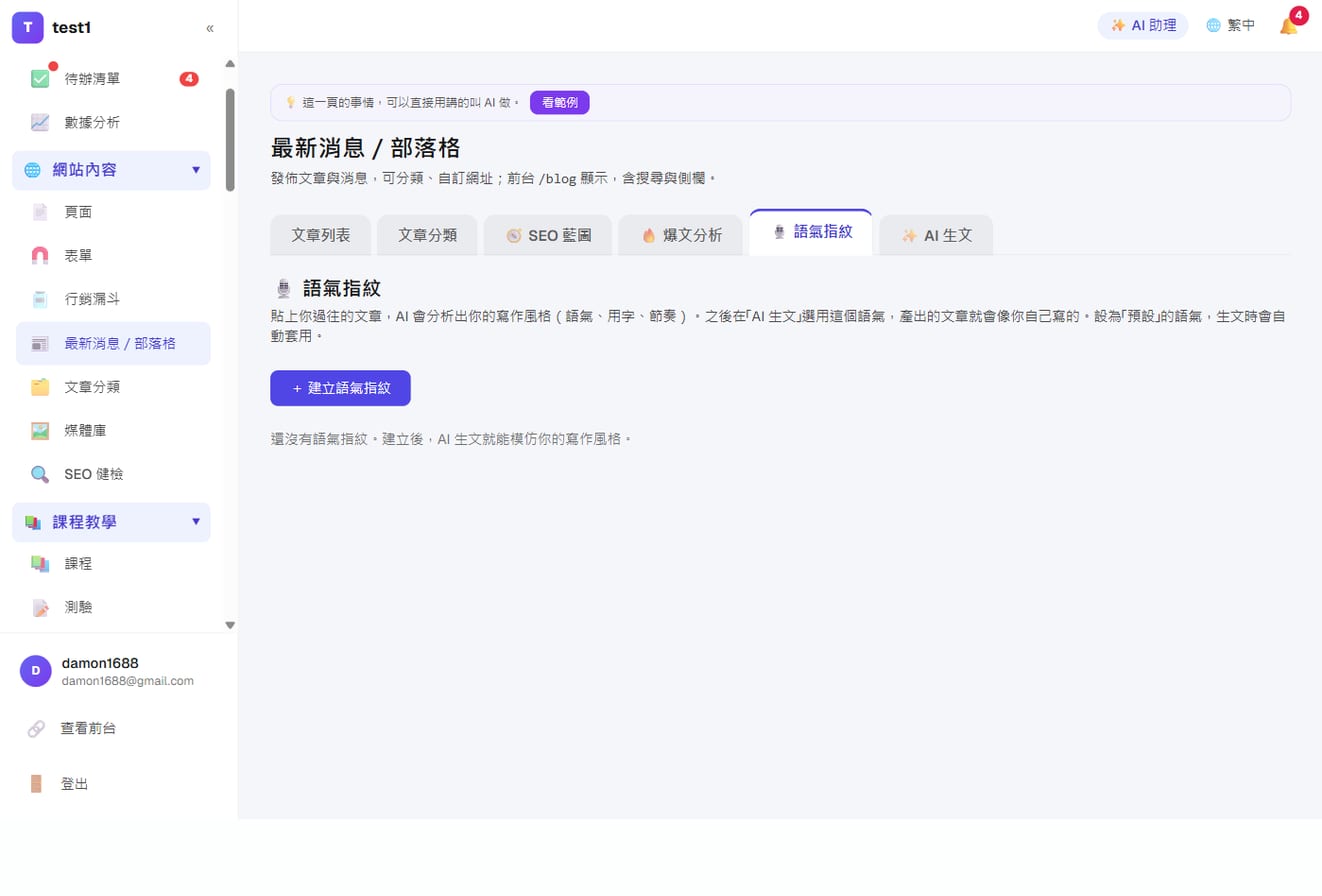Open the AI 助理 assistant button
1322x896 pixels.
pyautogui.click(x=1143, y=26)
